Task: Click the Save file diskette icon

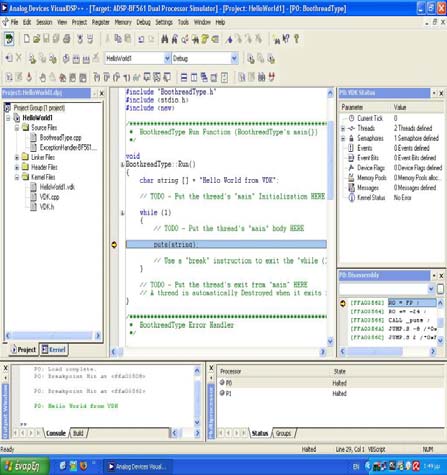Action: click(x=46, y=39)
